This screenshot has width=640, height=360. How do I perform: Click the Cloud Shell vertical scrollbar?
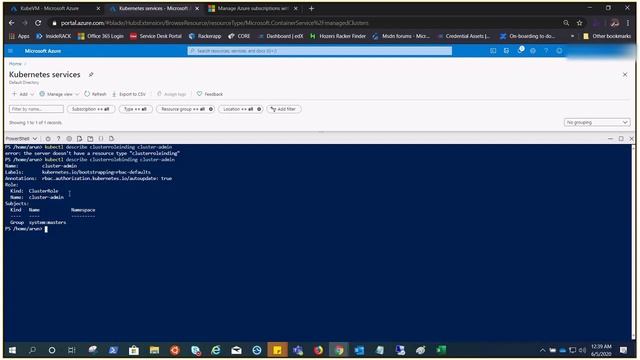pyautogui.click(x=633, y=241)
